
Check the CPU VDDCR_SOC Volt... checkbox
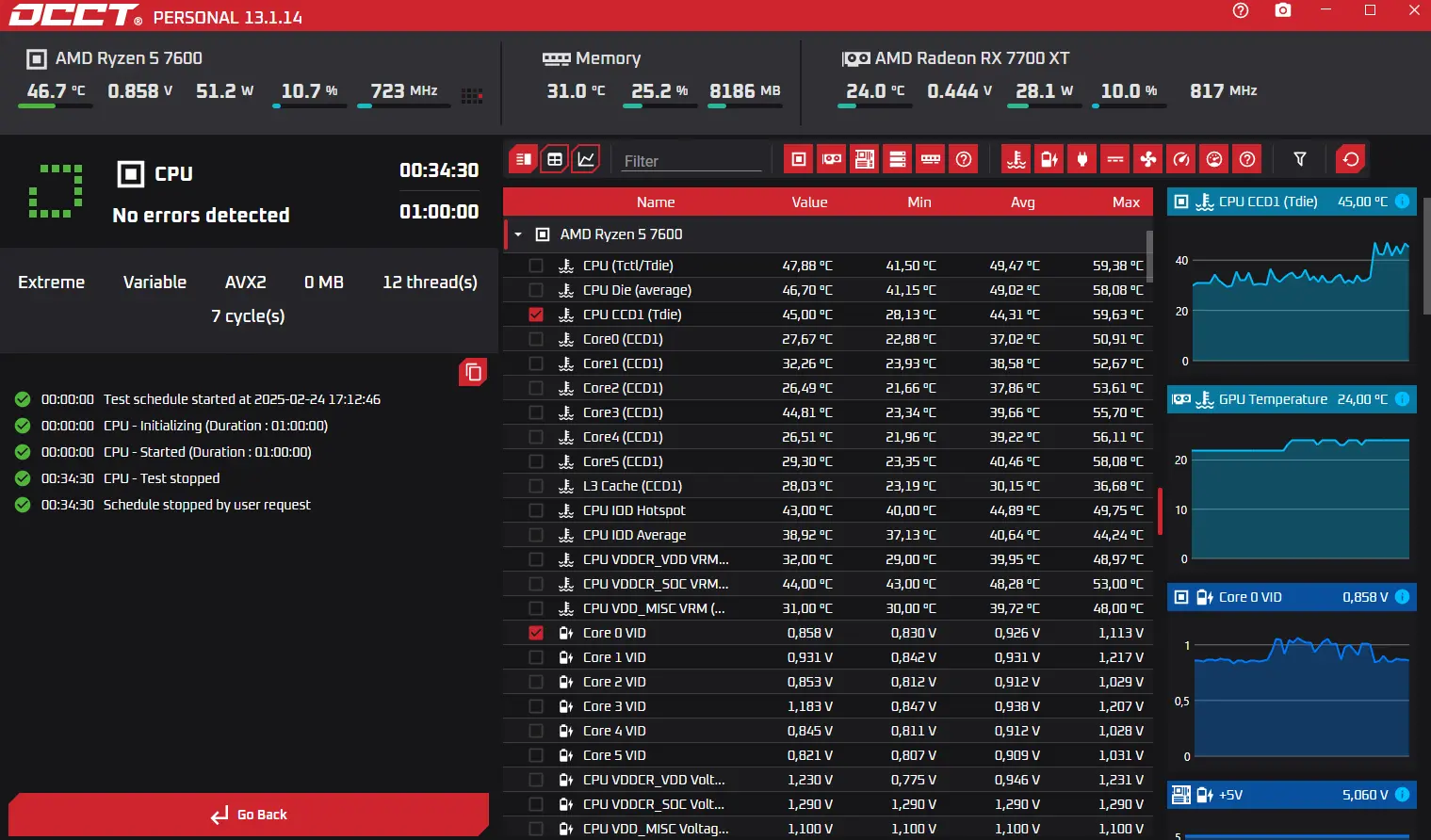tap(536, 804)
